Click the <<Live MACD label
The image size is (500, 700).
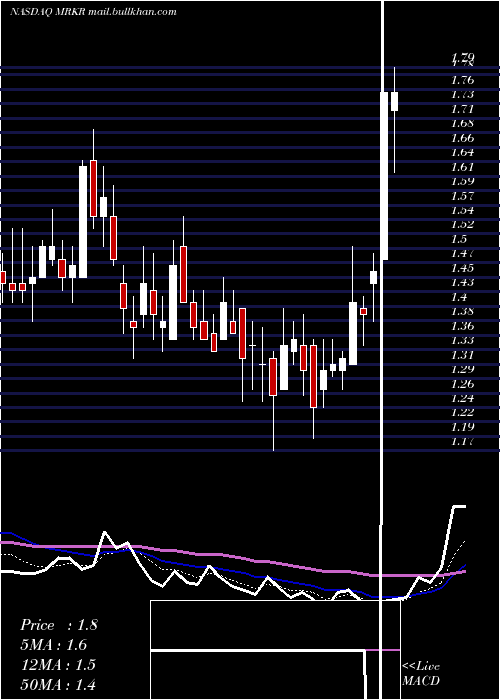pos(421,673)
